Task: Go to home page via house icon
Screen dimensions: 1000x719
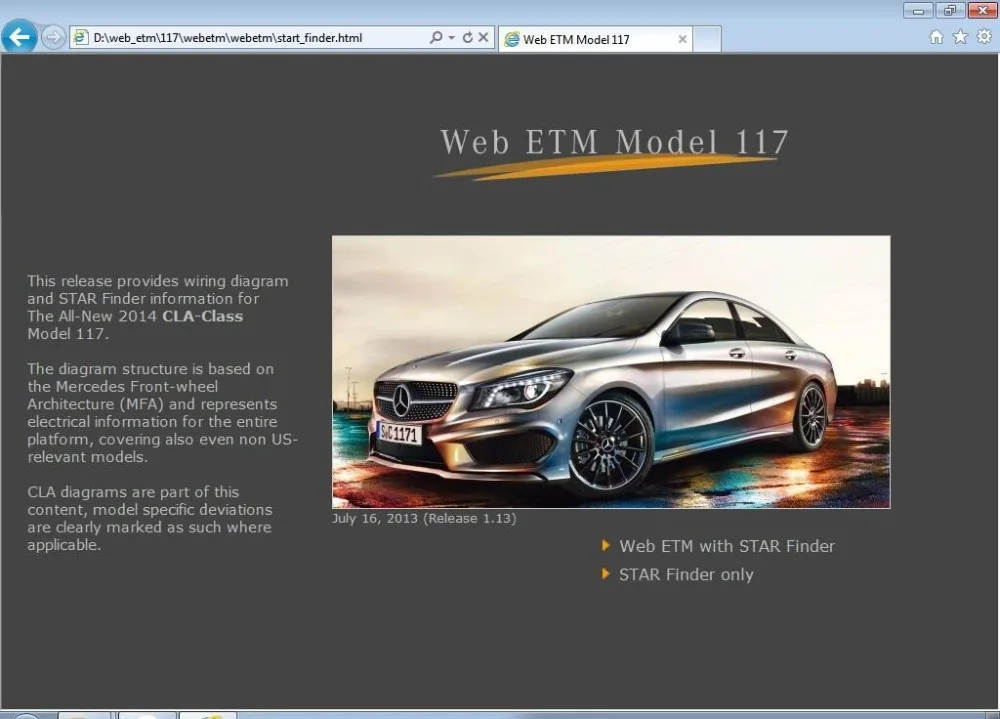Action: click(936, 37)
